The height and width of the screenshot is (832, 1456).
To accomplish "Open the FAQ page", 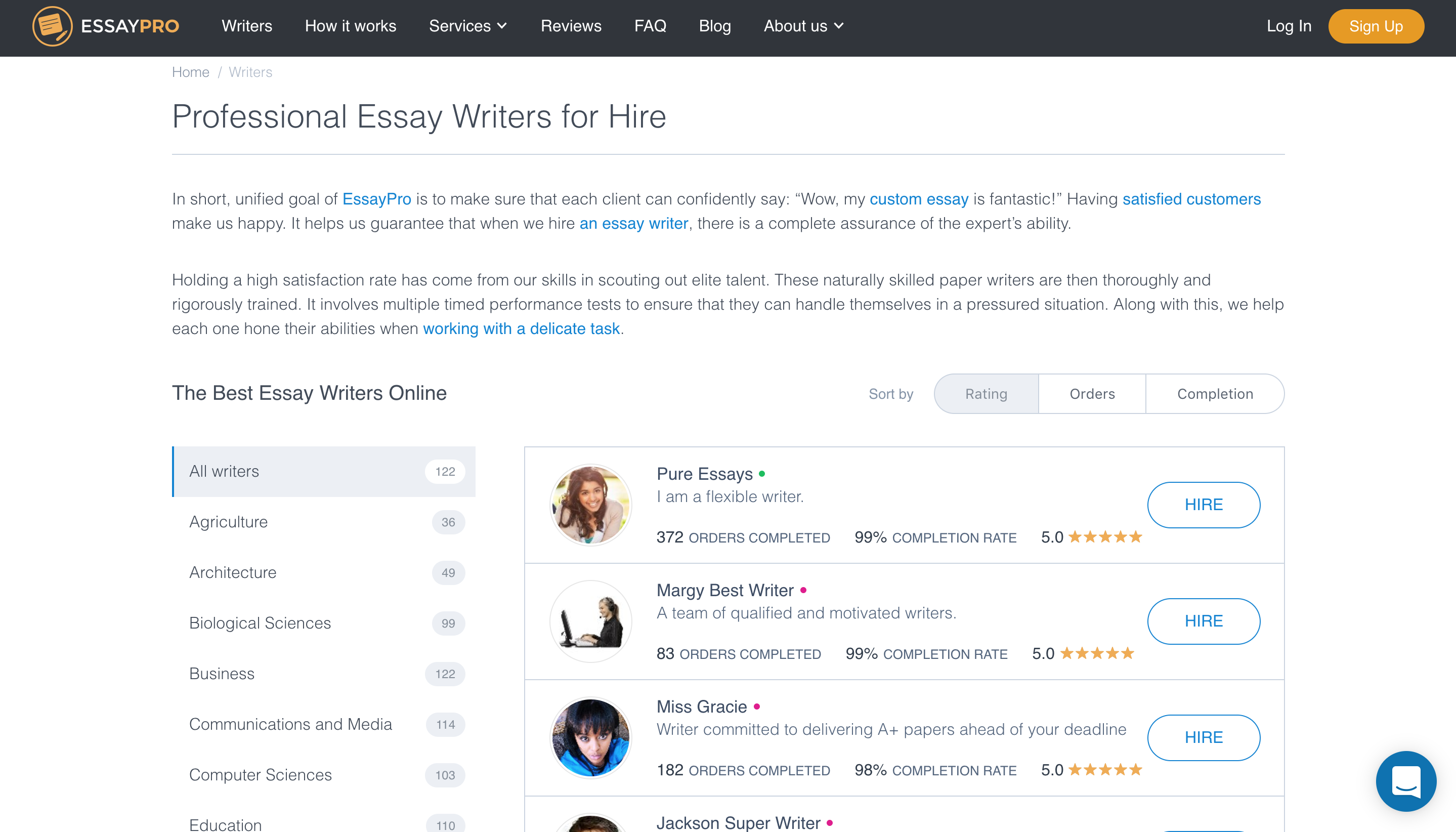I will coord(650,26).
